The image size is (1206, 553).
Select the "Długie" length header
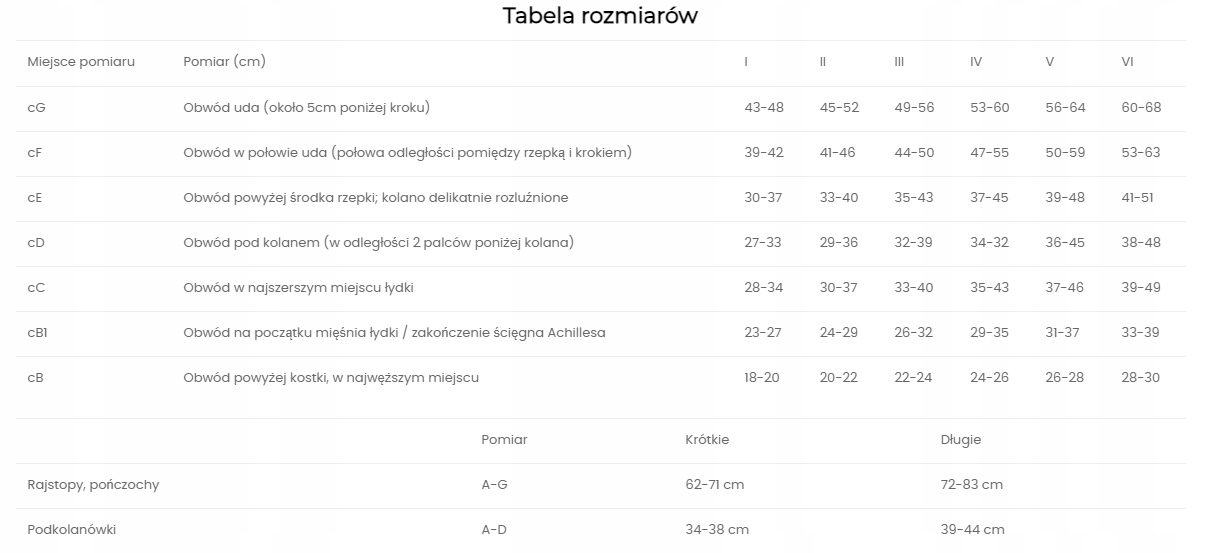tap(961, 440)
